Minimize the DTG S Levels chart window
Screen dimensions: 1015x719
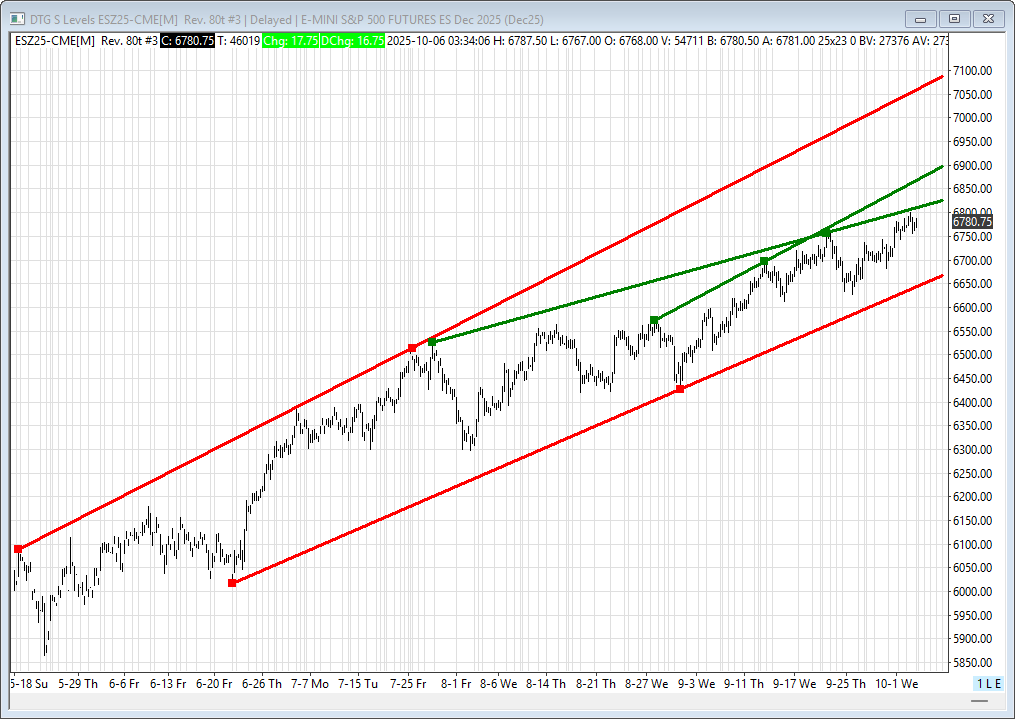920,18
